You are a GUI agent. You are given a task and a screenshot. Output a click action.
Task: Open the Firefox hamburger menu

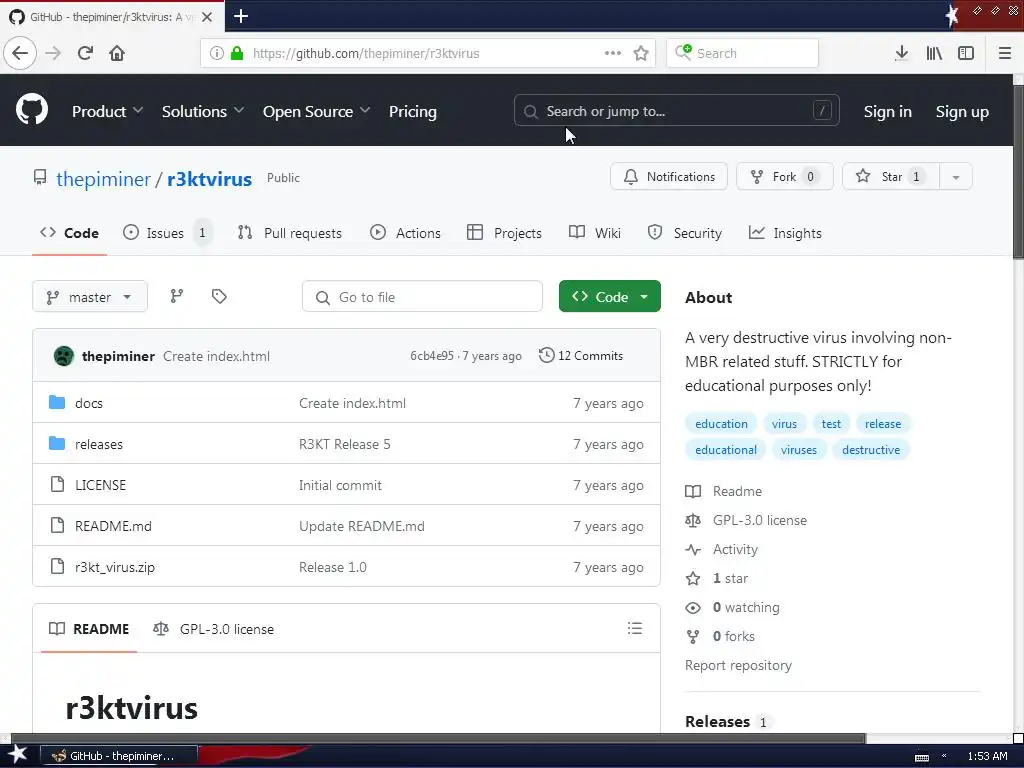1005,53
